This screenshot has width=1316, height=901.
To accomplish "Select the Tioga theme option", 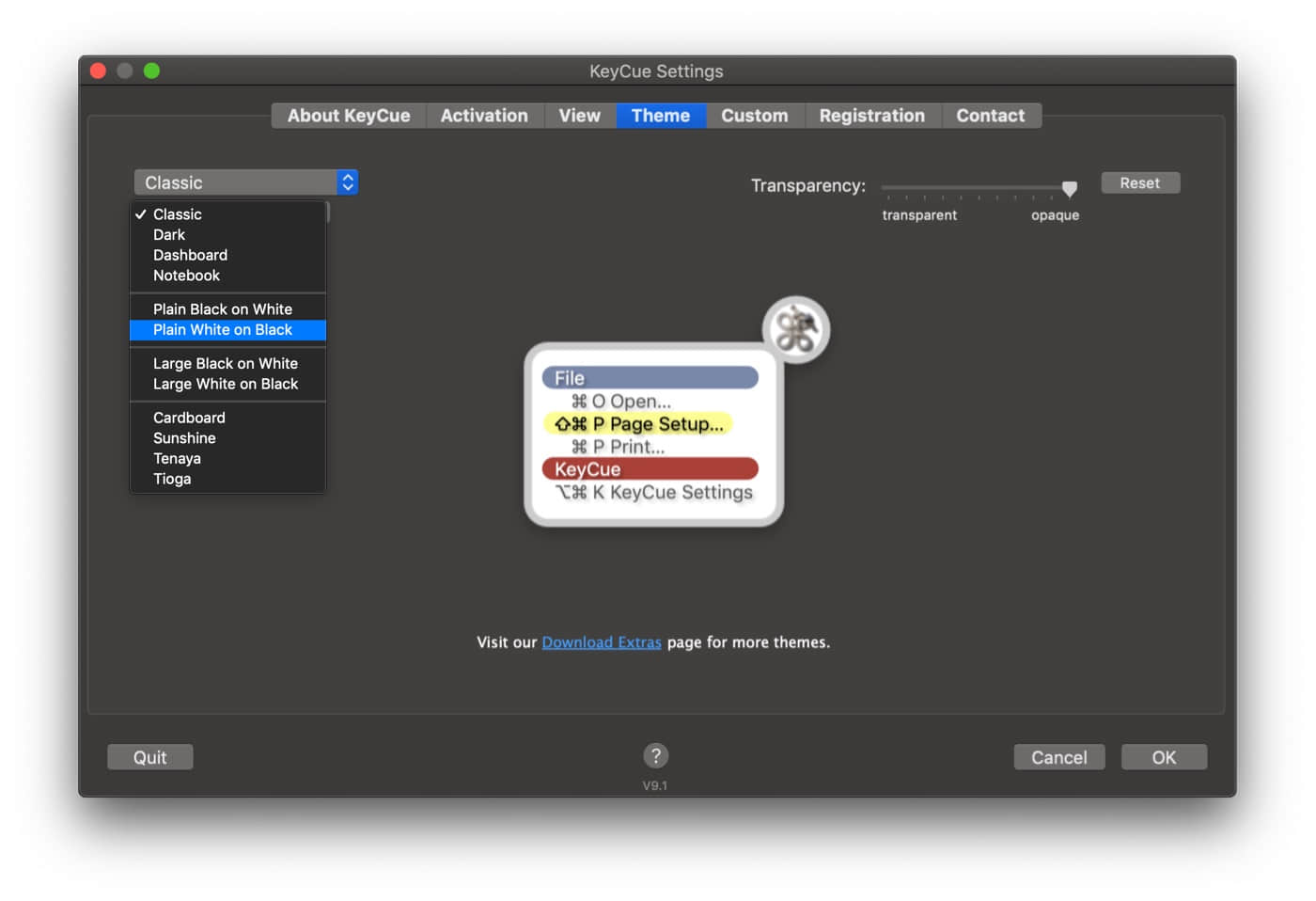I will click(x=172, y=479).
